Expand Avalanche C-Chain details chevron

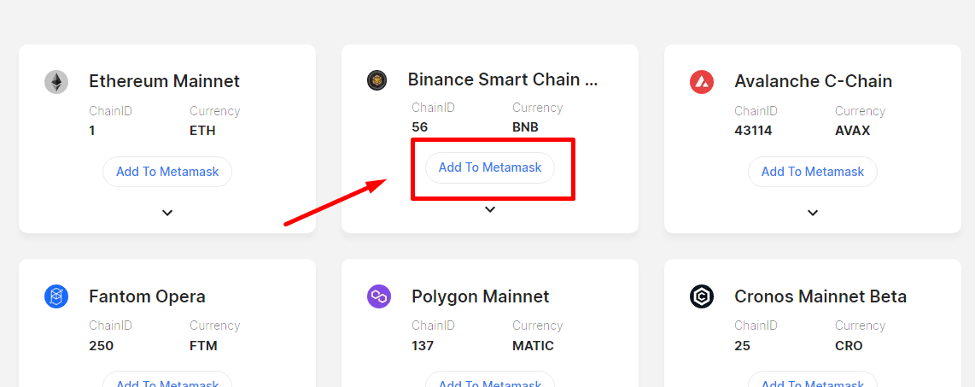813,213
